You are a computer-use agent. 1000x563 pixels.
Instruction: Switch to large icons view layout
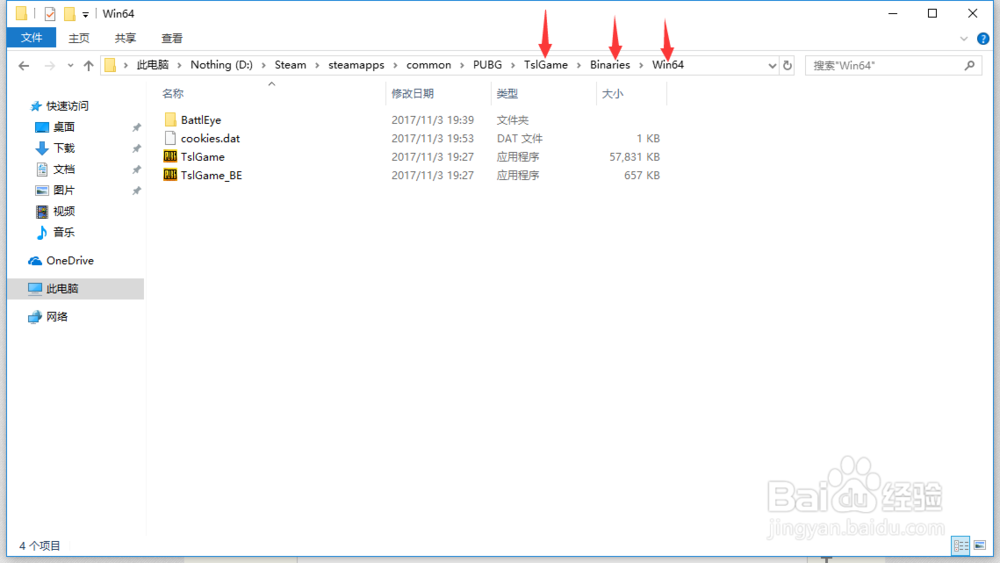(x=980, y=545)
